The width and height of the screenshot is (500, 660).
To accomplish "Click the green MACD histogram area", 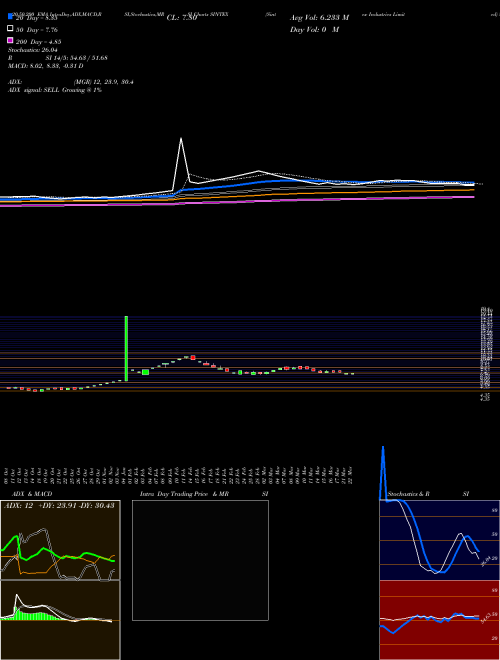I will [x=34, y=615].
